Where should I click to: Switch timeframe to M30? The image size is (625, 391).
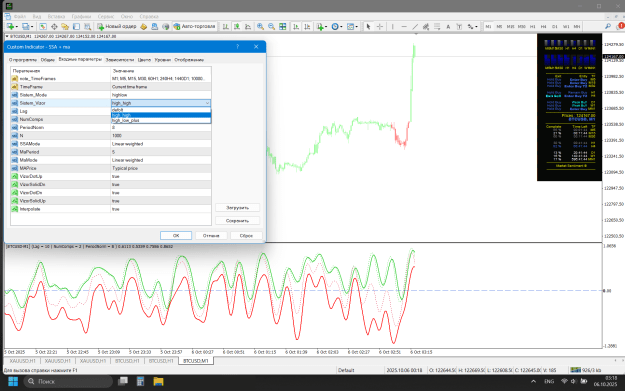click(x=521, y=26)
